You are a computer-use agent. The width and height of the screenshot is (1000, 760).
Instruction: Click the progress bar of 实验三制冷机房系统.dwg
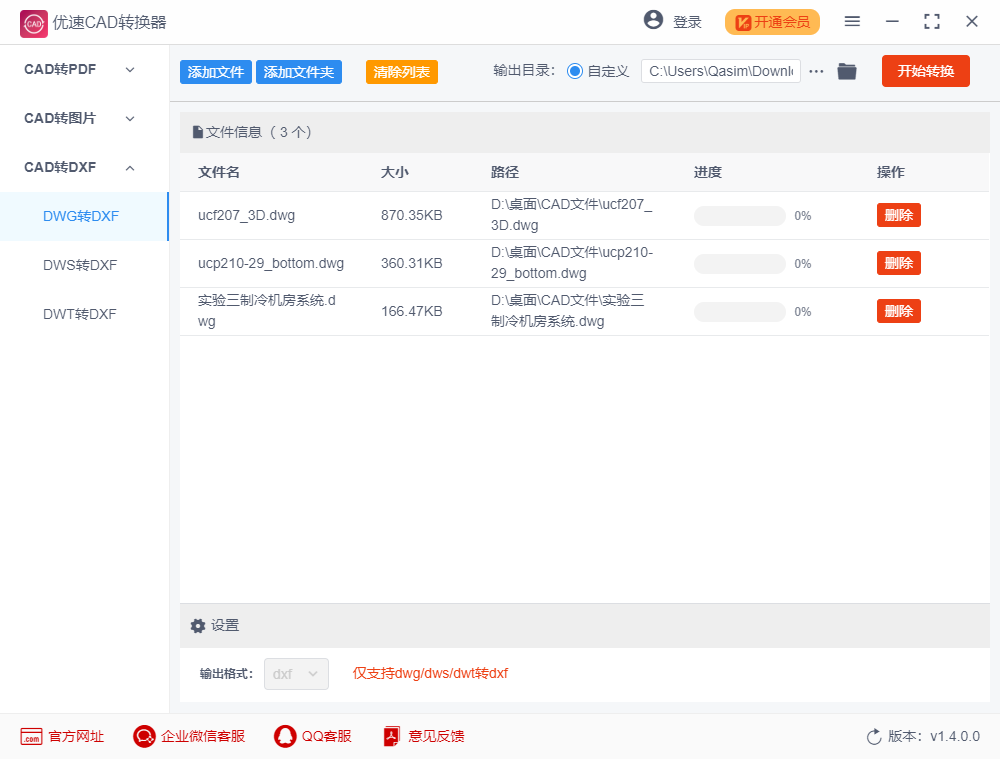(x=740, y=311)
